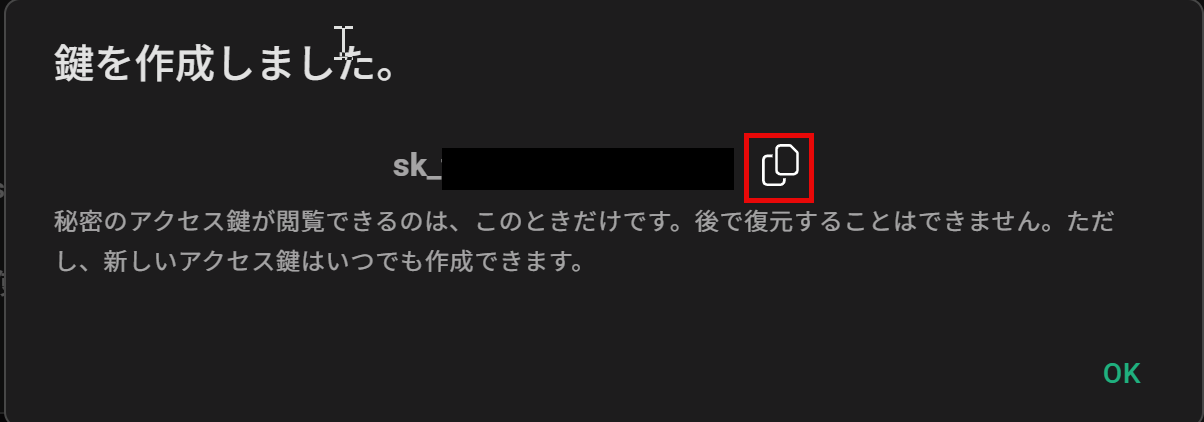
Task: Click the copy icon beside the sk_ key
Action: tap(779, 165)
